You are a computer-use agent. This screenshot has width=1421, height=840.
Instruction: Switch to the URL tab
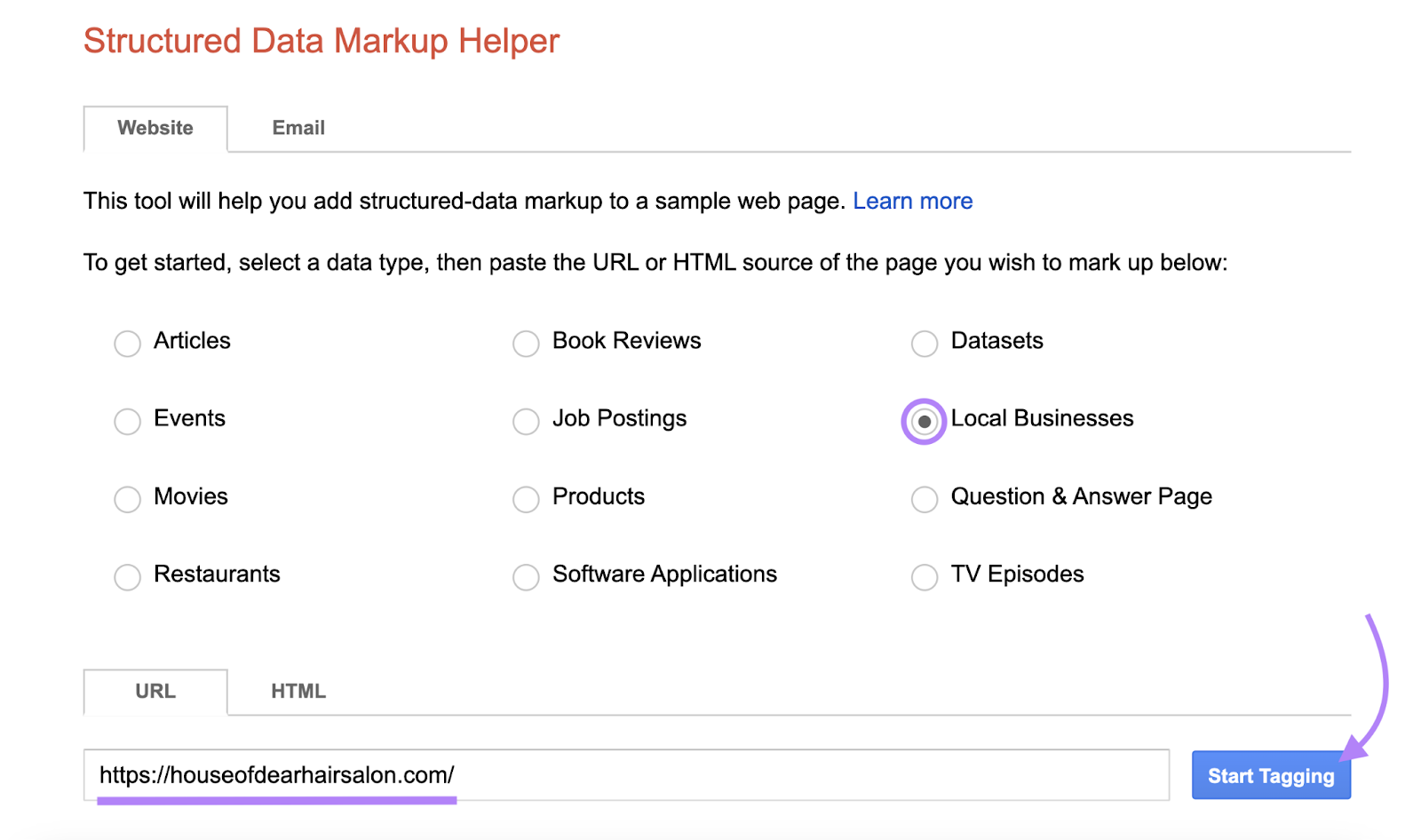[x=155, y=691]
